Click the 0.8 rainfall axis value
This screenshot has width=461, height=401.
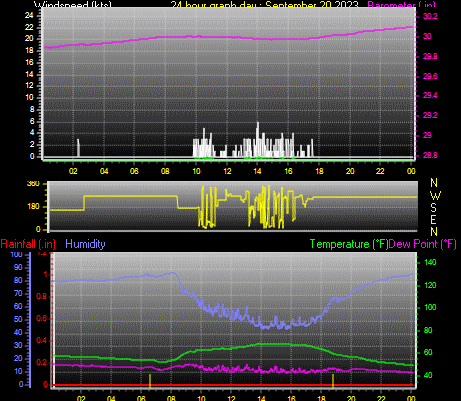coord(41,297)
